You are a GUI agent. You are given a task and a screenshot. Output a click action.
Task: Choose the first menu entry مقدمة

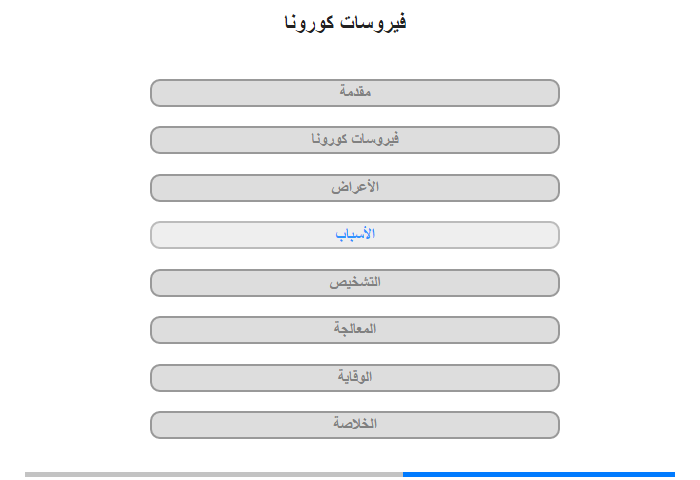354,93
